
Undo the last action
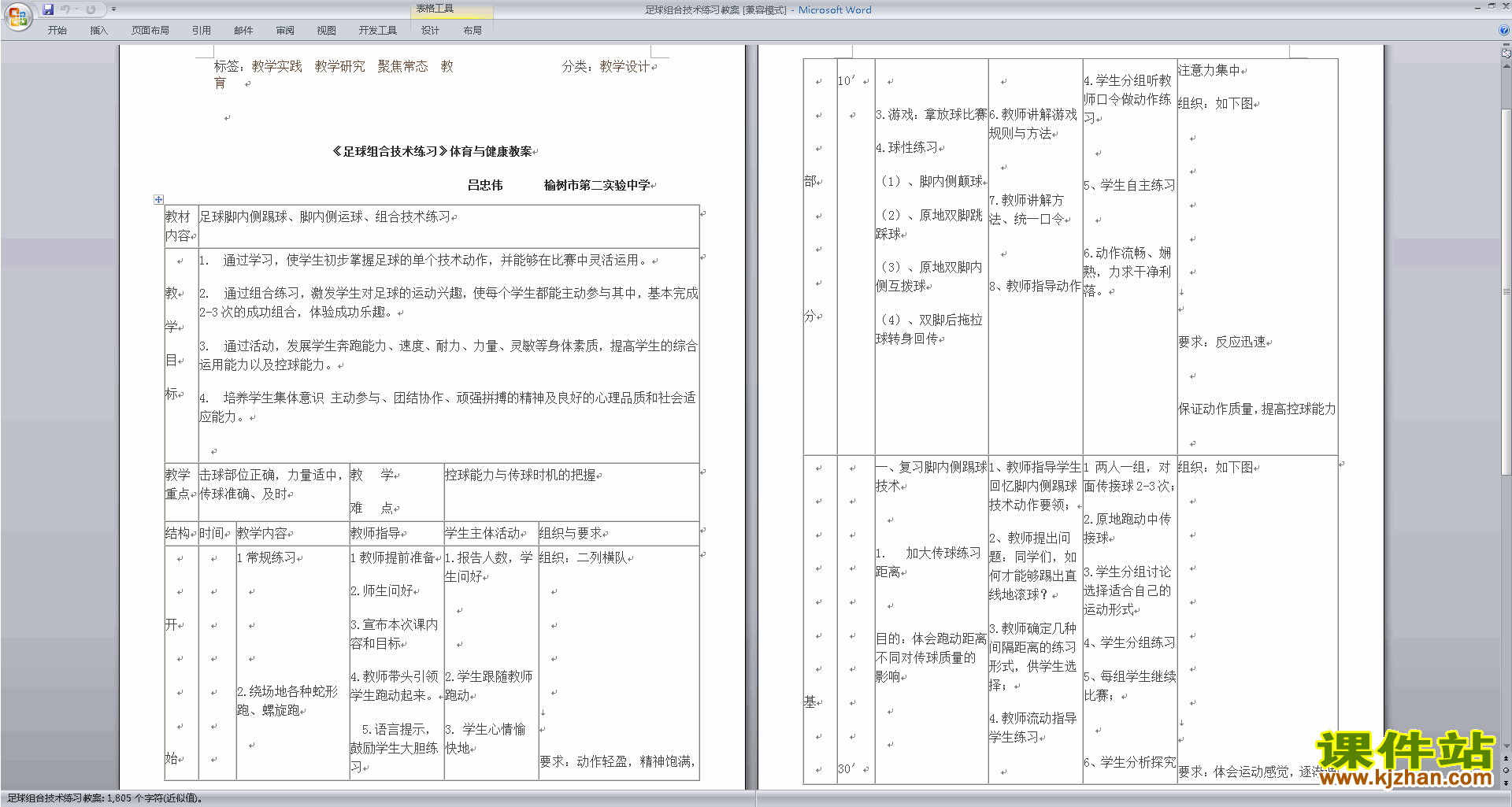[x=65, y=9]
